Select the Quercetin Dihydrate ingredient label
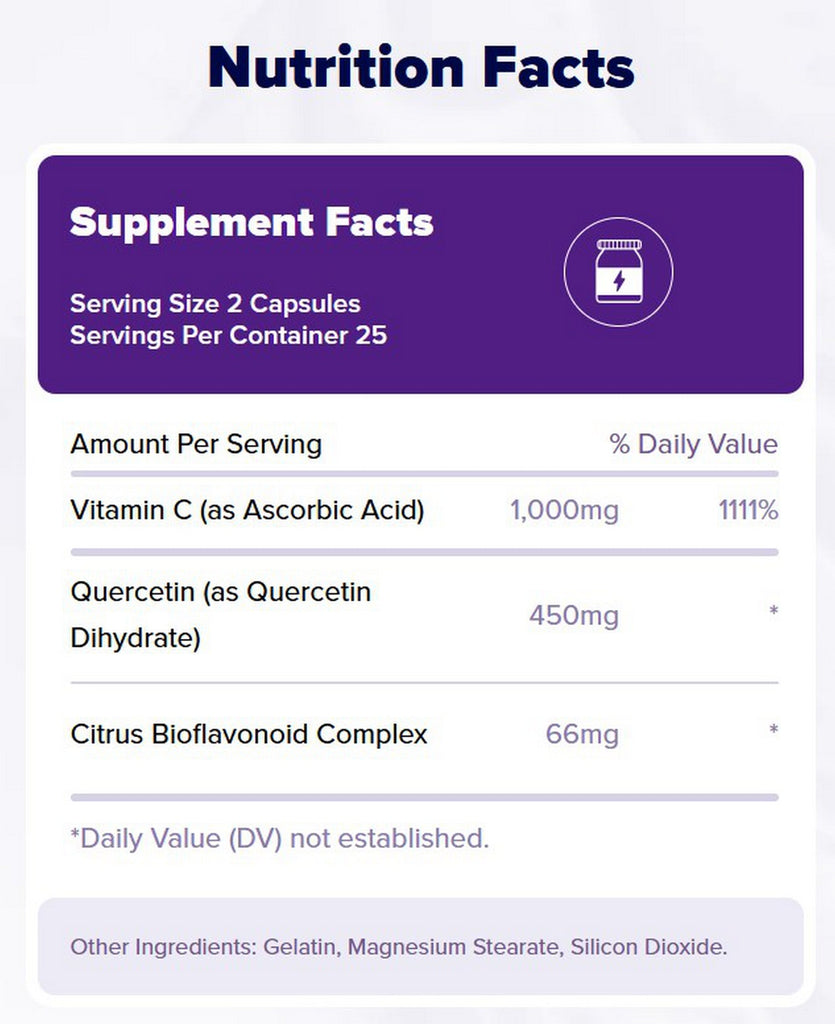Image resolution: width=835 pixels, height=1024 pixels. tap(220, 614)
